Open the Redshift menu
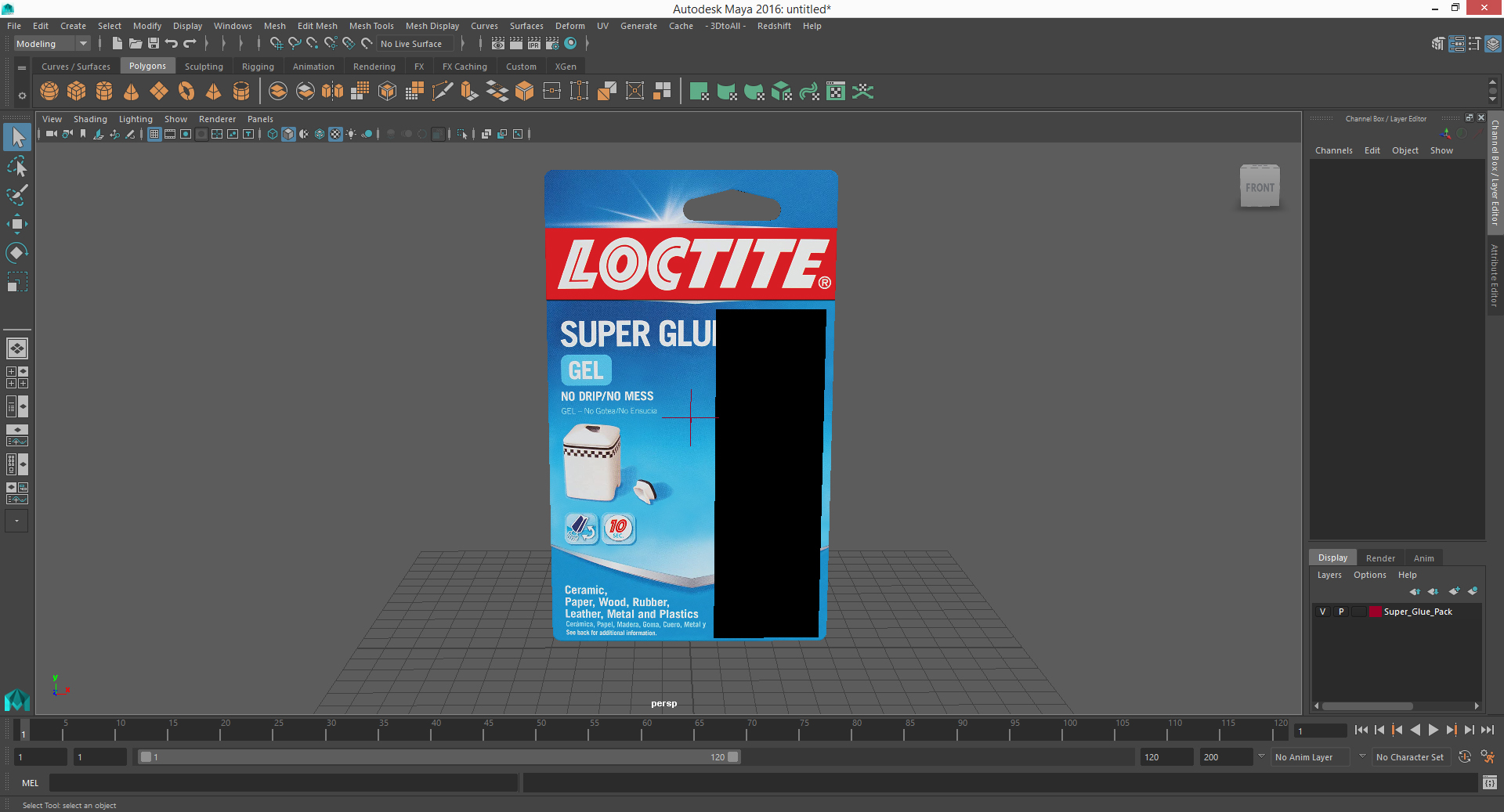The image size is (1504, 812). click(x=774, y=26)
